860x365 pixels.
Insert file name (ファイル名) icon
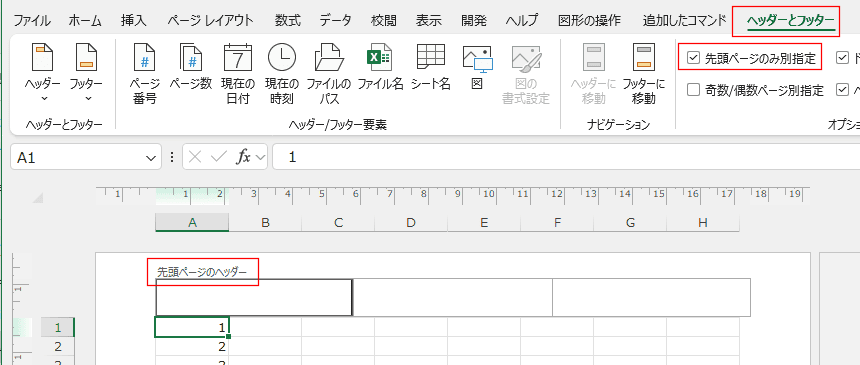(380, 67)
